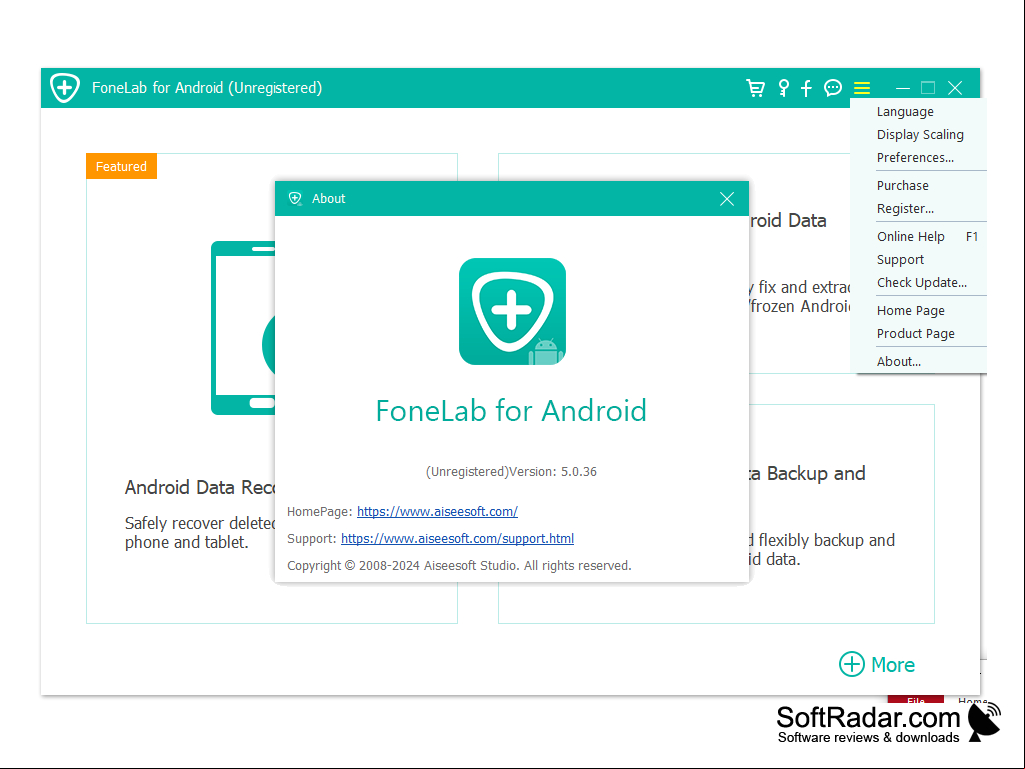The height and width of the screenshot is (769, 1025).
Task: Click the FoneLab shield logo in title bar
Action: point(65,88)
